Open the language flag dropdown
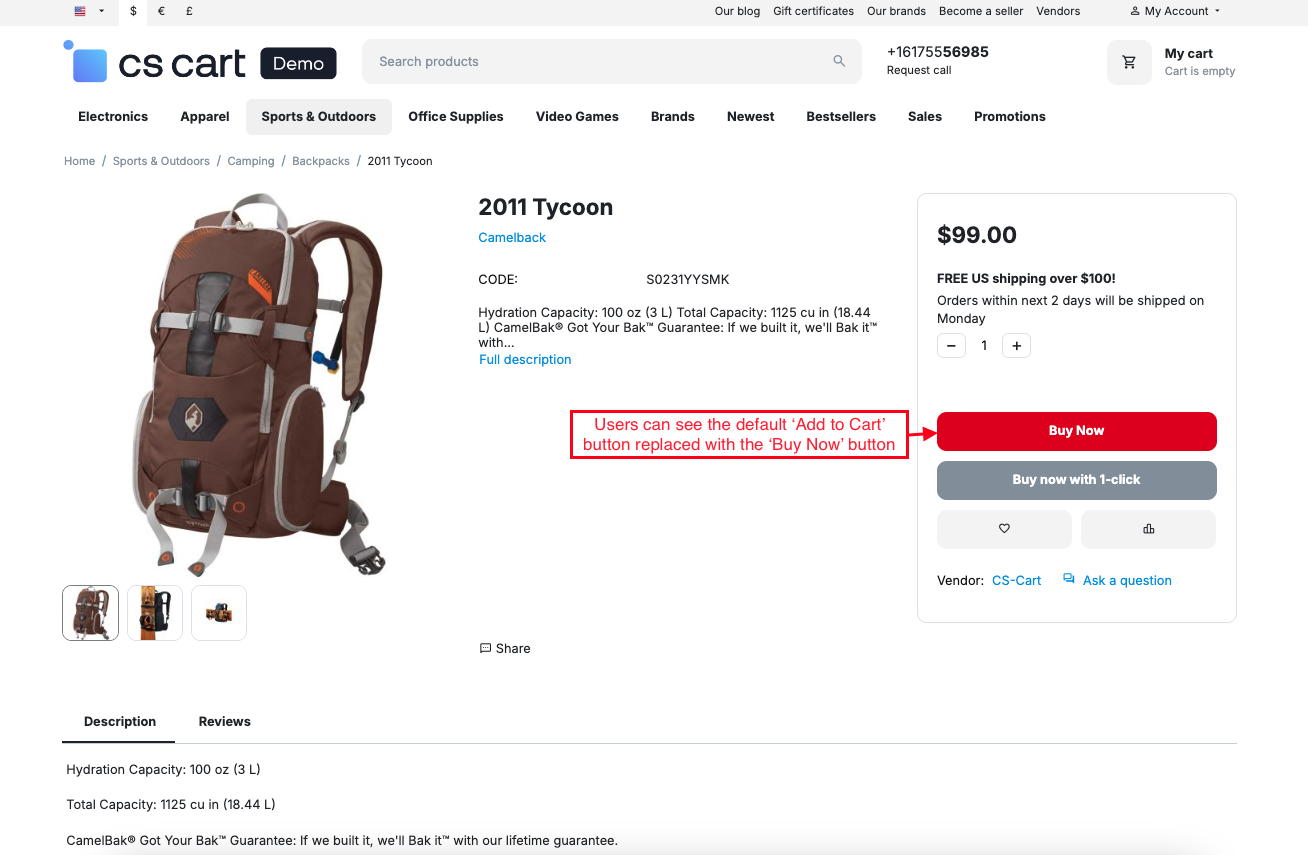Viewport: 1308px width, 855px height. point(88,11)
